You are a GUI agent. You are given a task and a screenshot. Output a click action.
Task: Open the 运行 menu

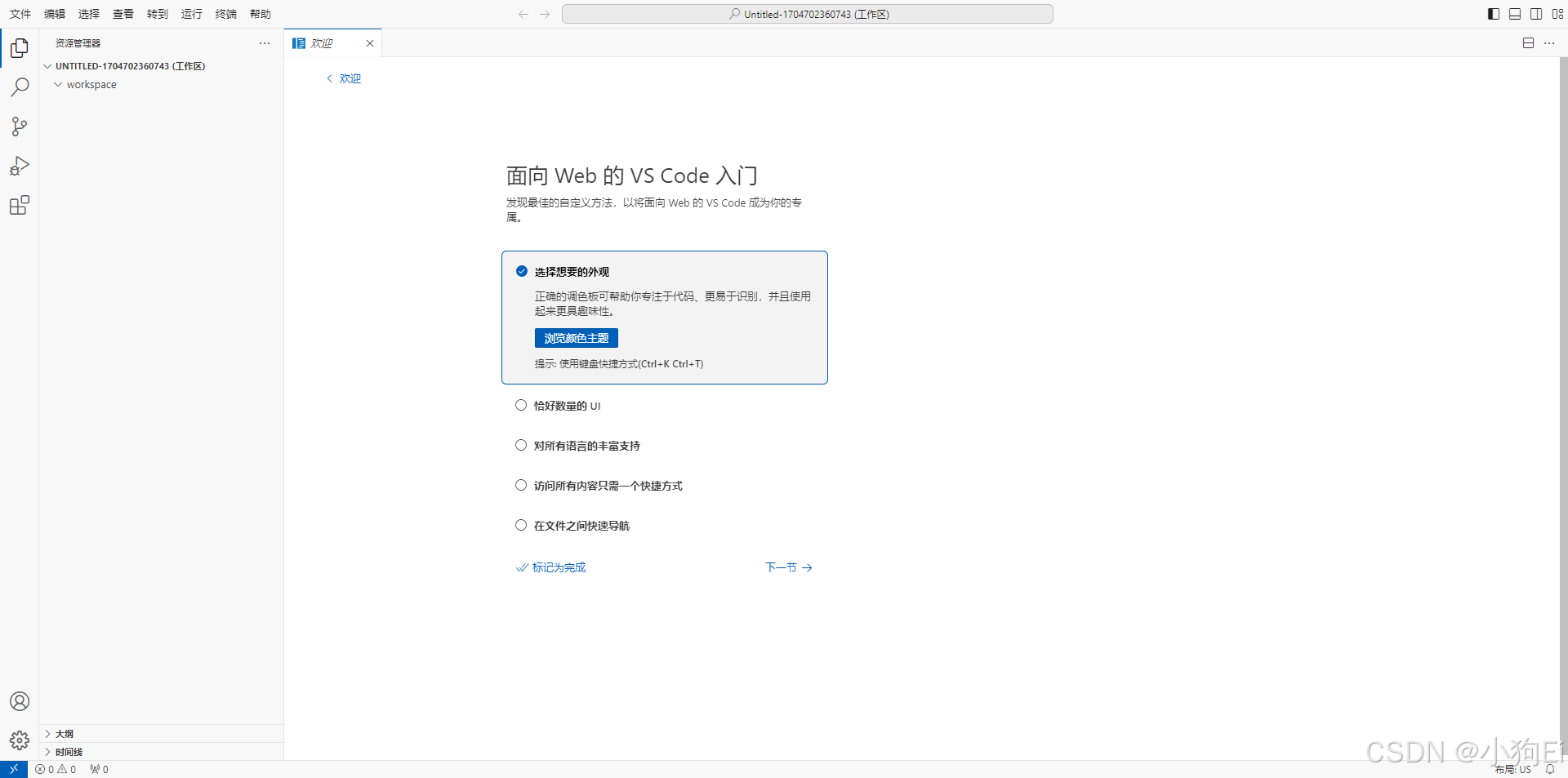192,14
